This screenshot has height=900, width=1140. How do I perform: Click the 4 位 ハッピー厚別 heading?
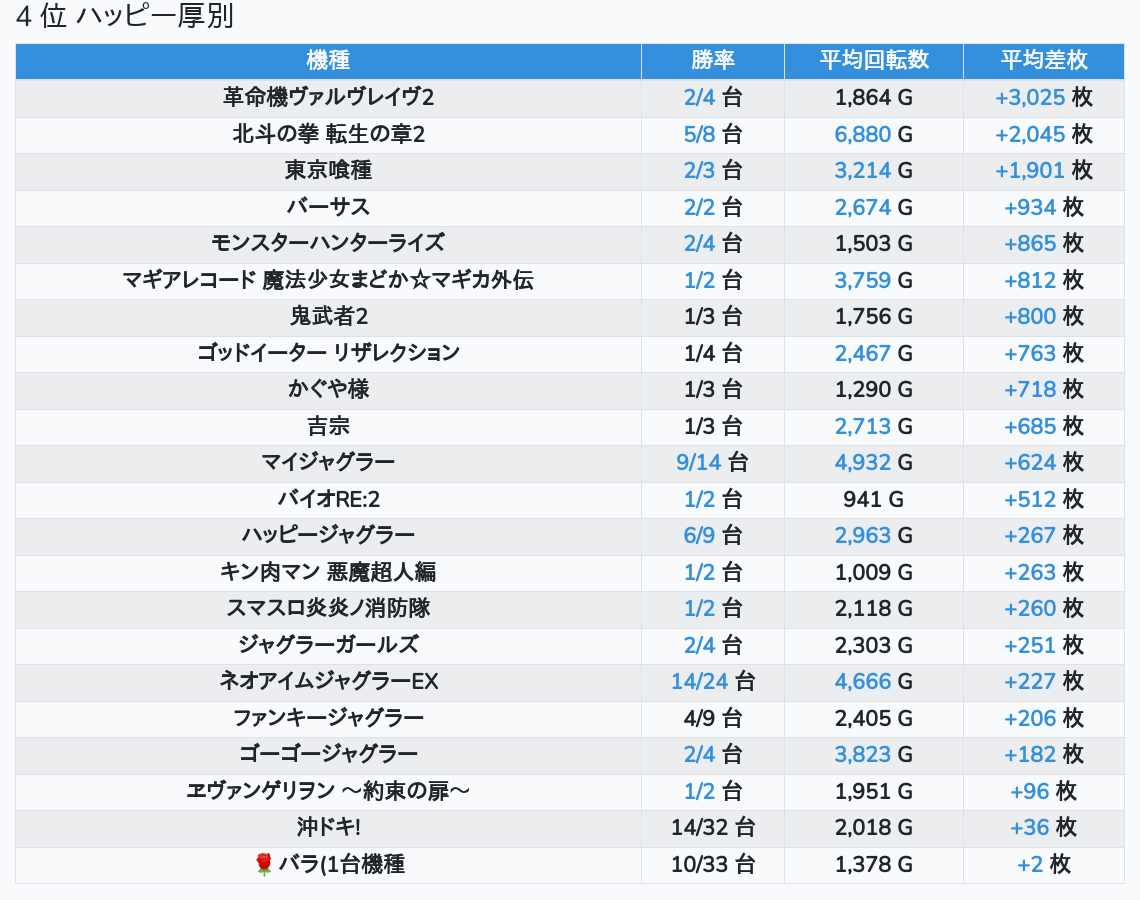coord(125,18)
